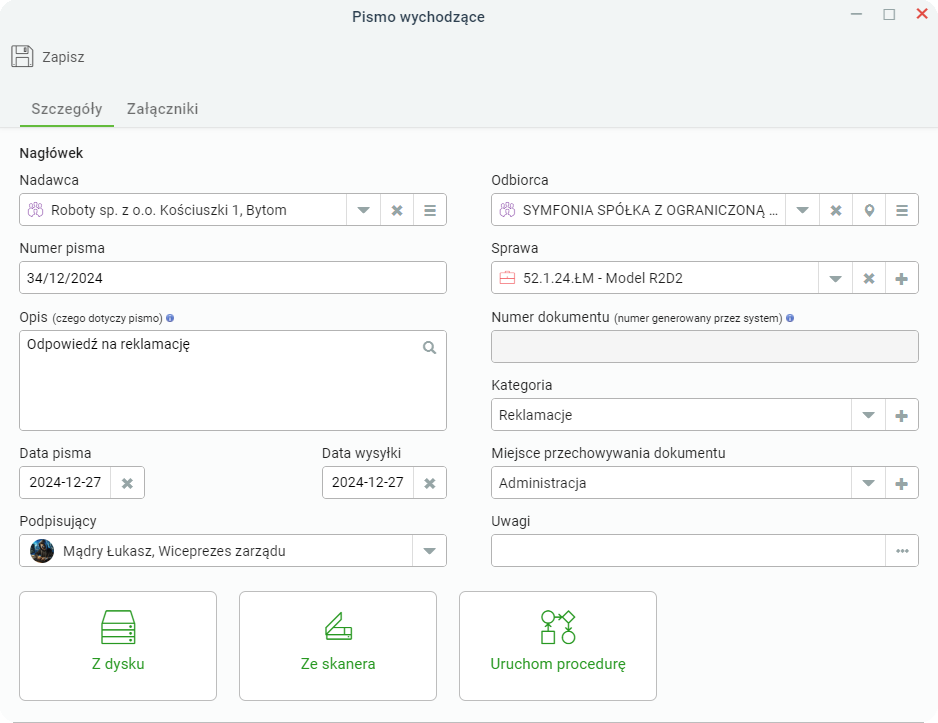Expand the Sprawa dropdown arrow
This screenshot has height=723, width=938.
[x=835, y=278]
